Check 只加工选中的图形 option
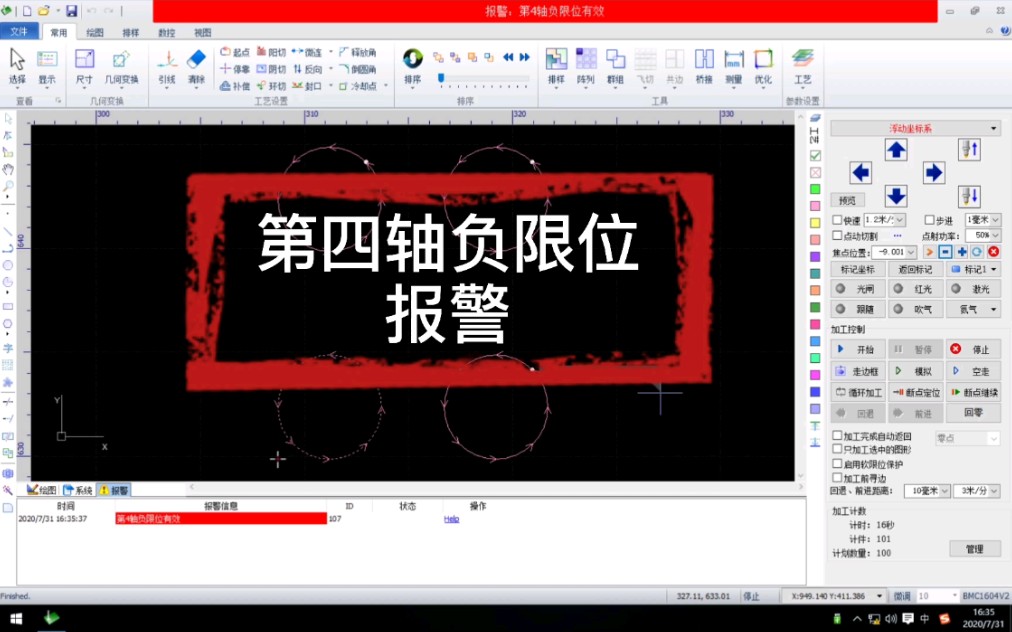 tap(836, 448)
